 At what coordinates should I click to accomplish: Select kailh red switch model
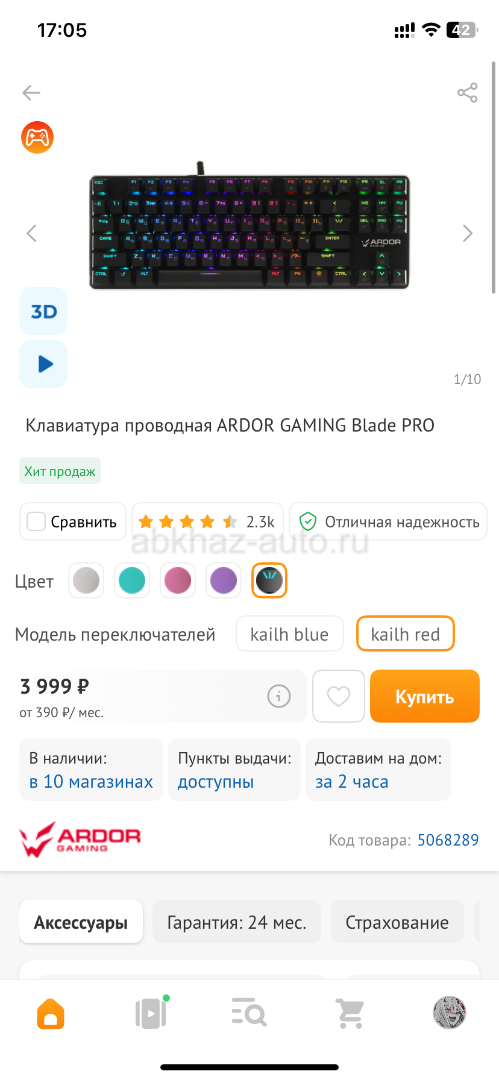pos(405,634)
